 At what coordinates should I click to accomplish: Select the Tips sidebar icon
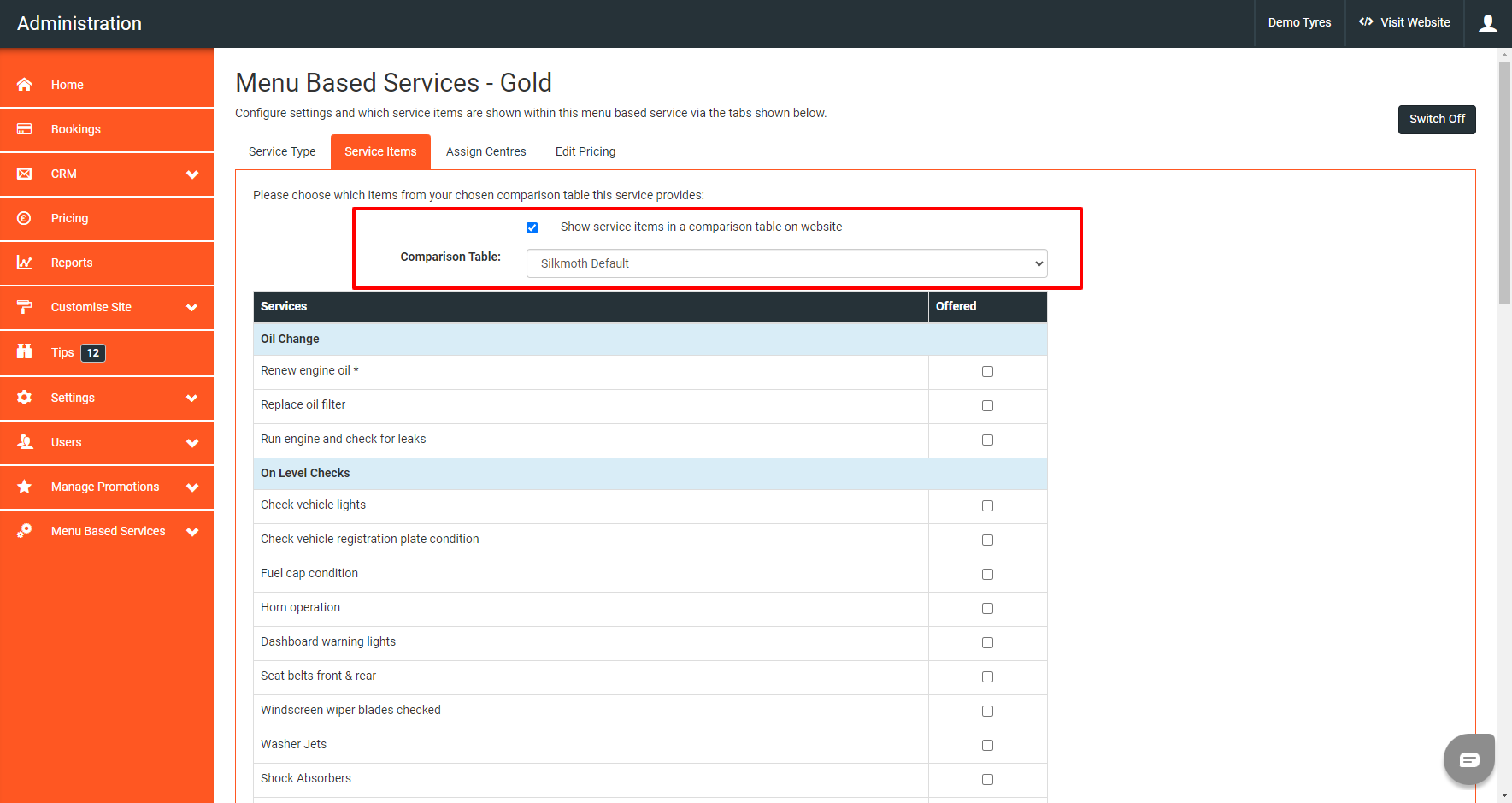coord(24,352)
